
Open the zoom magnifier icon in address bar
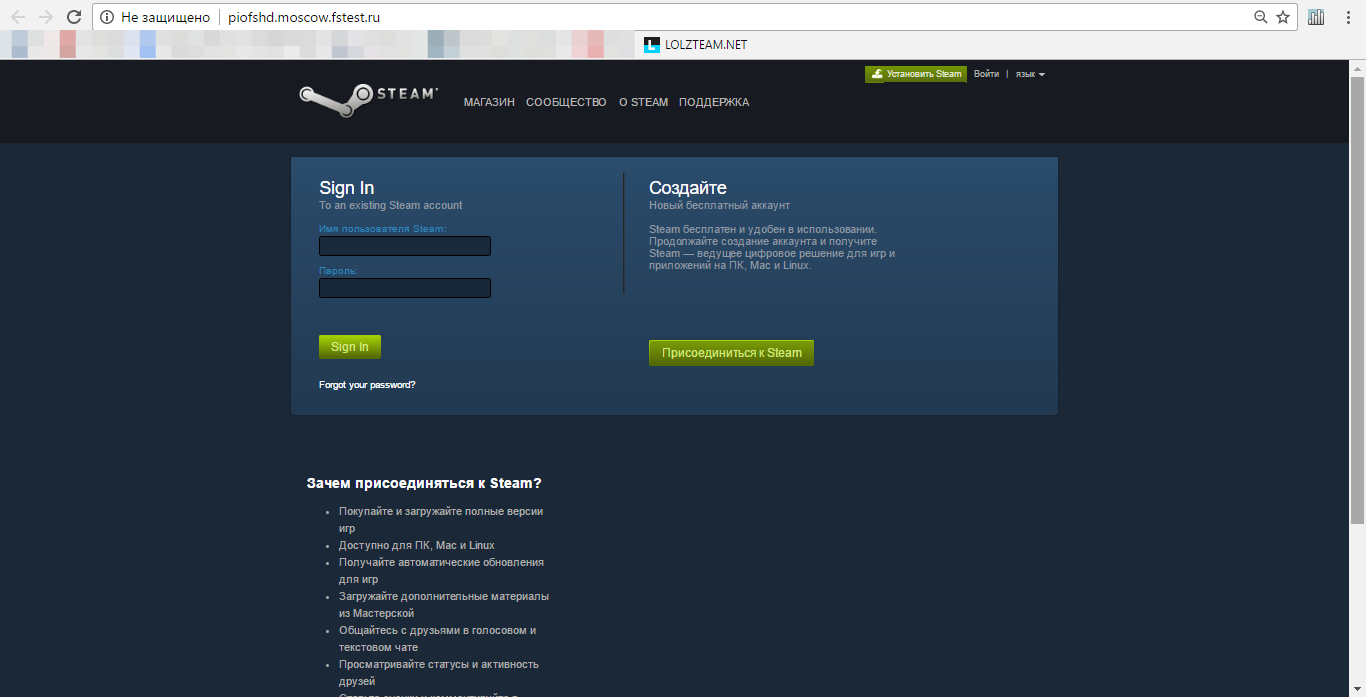pos(1261,17)
